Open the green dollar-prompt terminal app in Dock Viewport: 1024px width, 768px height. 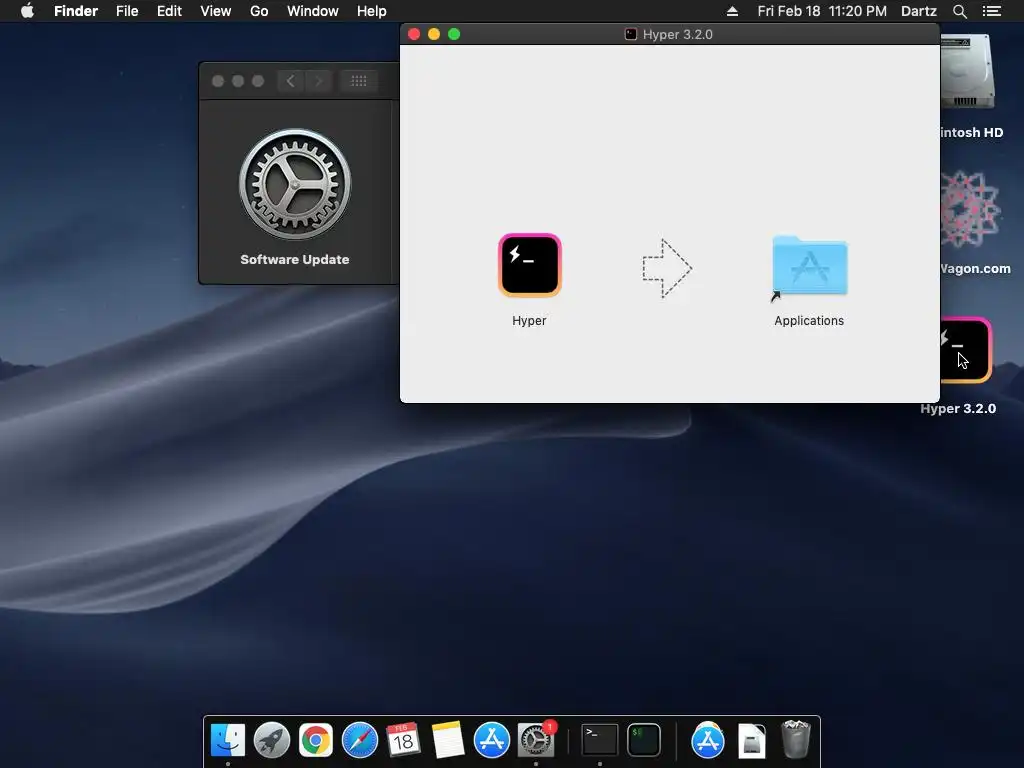coord(644,740)
